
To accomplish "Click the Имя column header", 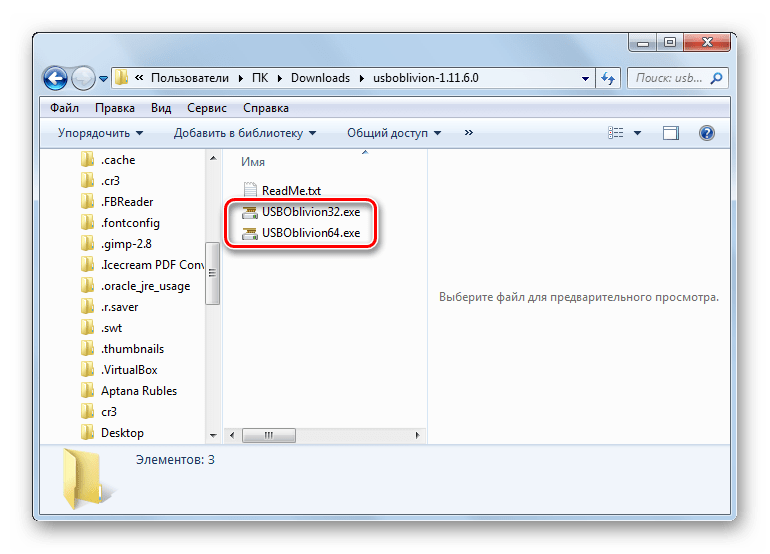I will 253,162.
